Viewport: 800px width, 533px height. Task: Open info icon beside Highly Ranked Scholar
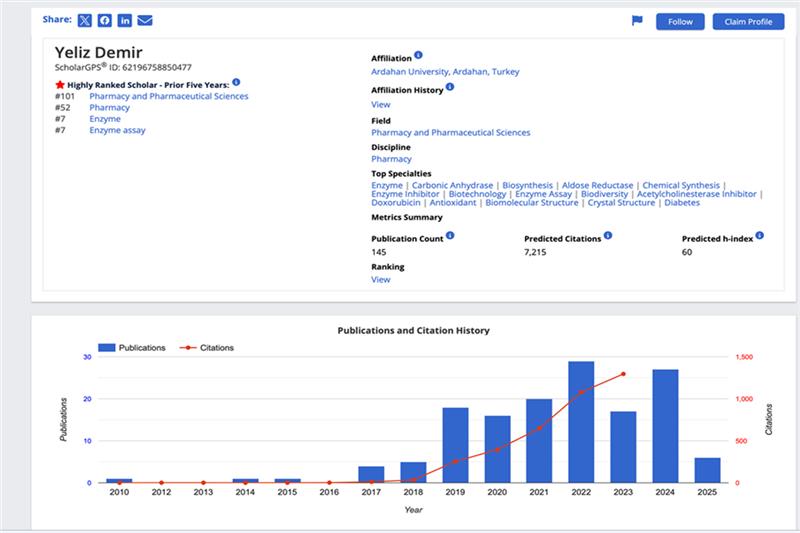tap(236, 82)
